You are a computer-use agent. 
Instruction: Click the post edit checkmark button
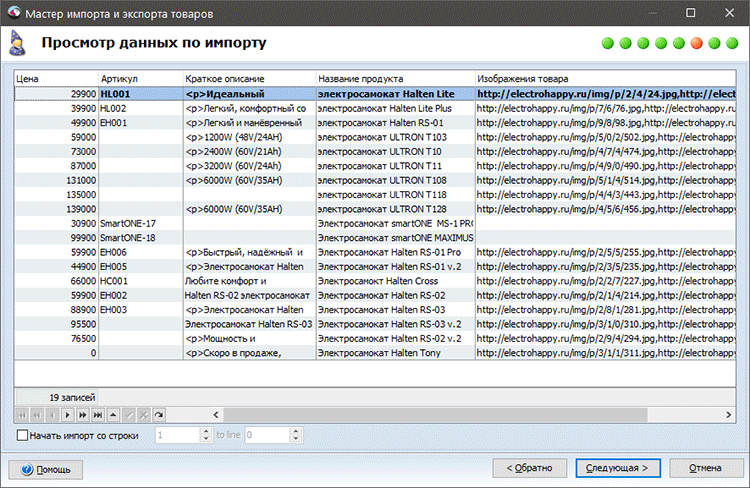[x=129, y=415]
